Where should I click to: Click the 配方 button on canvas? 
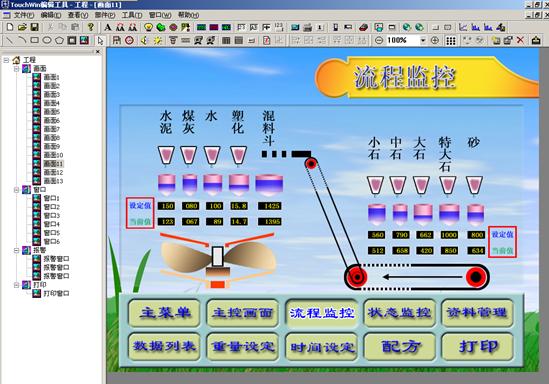click(400, 347)
